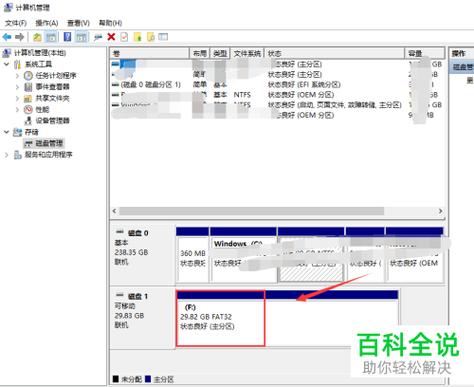This screenshot has height=387, width=474.
Task: Select 存储 tree node
Action: click(x=31, y=132)
